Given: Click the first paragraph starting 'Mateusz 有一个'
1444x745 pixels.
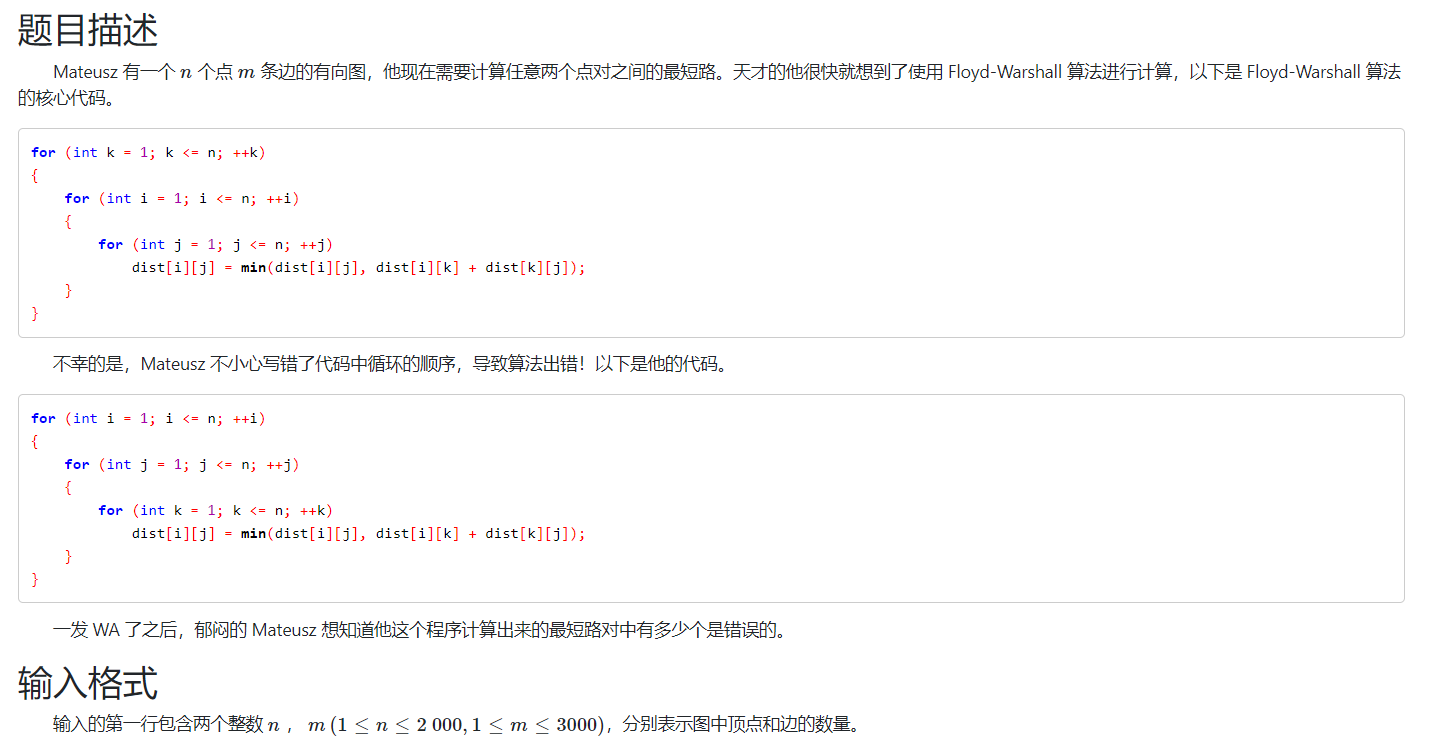Looking at the screenshot, I should (709, 84).
